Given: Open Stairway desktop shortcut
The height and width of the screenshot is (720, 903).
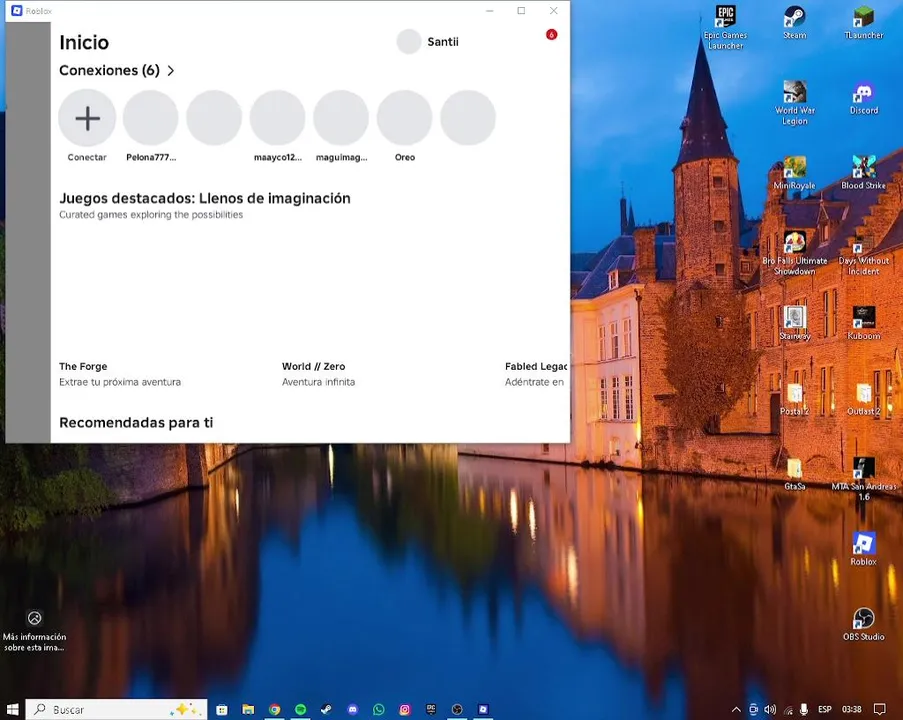Looking at the screenshot, I should click(795, 323).
